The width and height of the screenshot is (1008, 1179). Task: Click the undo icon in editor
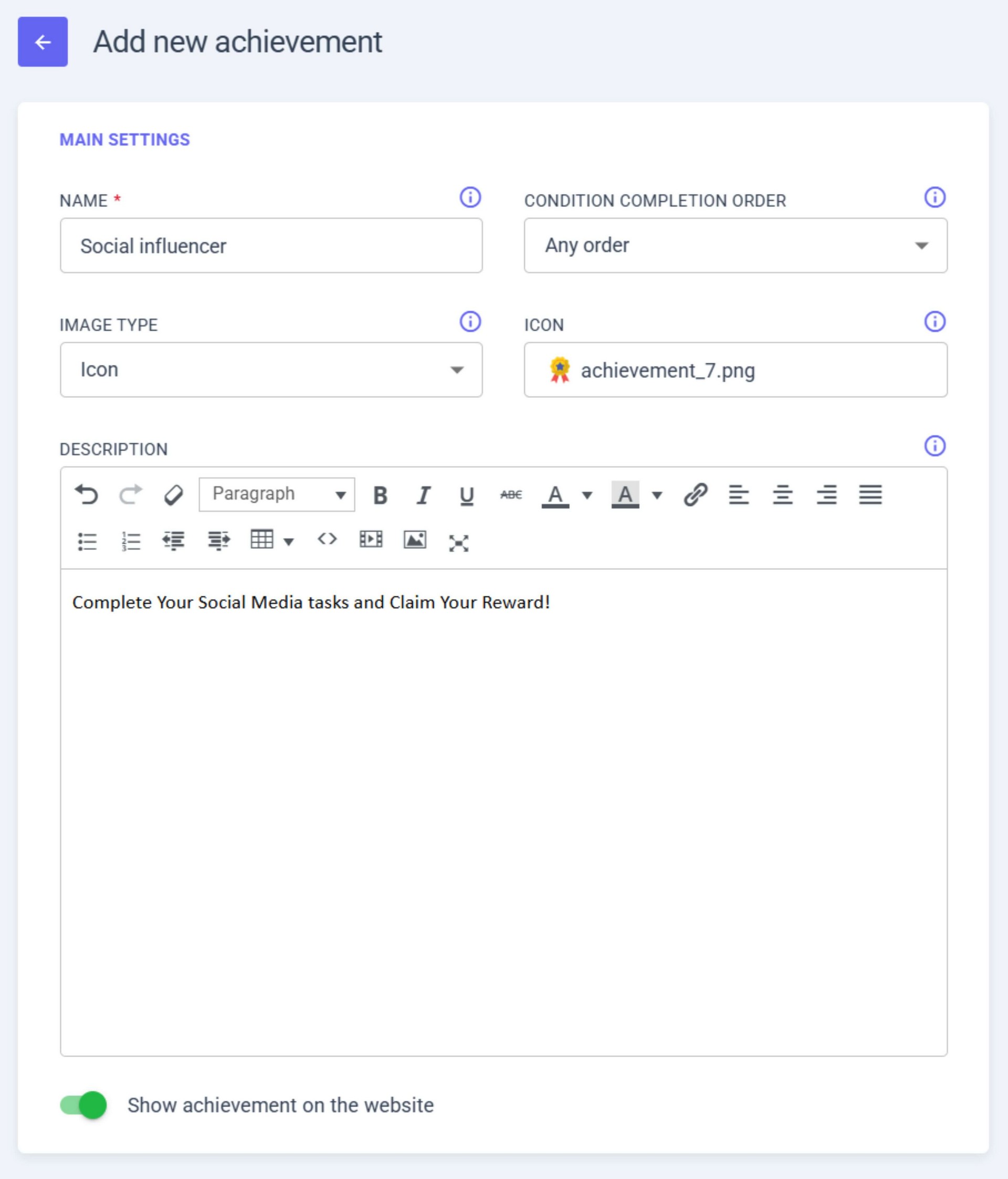click(x=87, y=494)
